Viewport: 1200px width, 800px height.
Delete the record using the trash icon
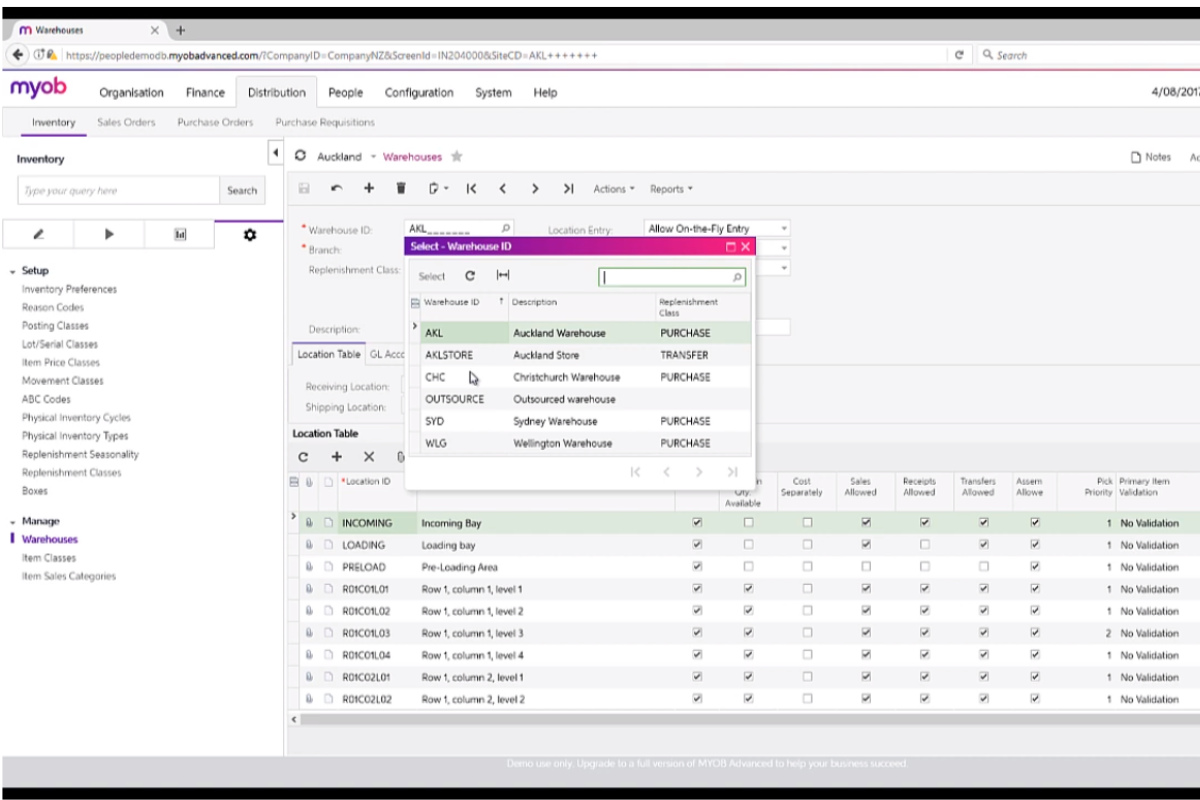click(399, 188)
